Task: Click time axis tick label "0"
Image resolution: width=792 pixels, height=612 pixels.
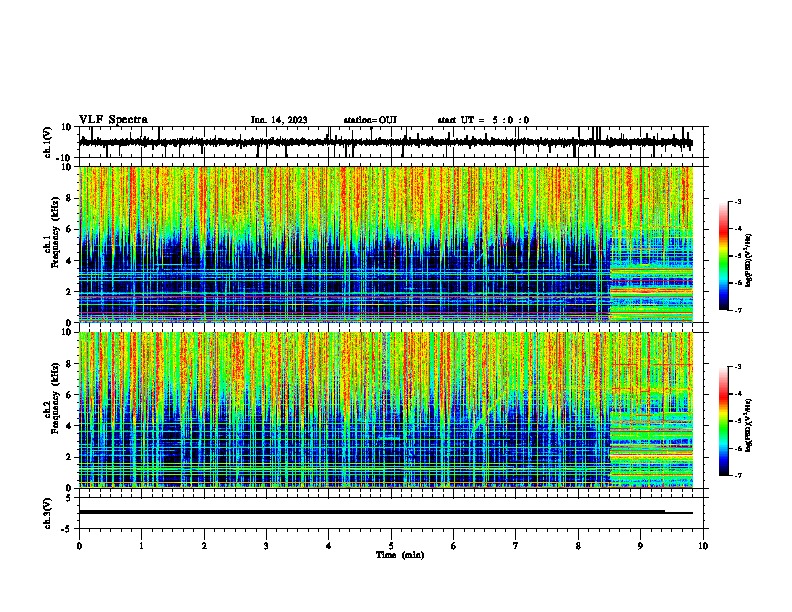Action: click(79, 546)
